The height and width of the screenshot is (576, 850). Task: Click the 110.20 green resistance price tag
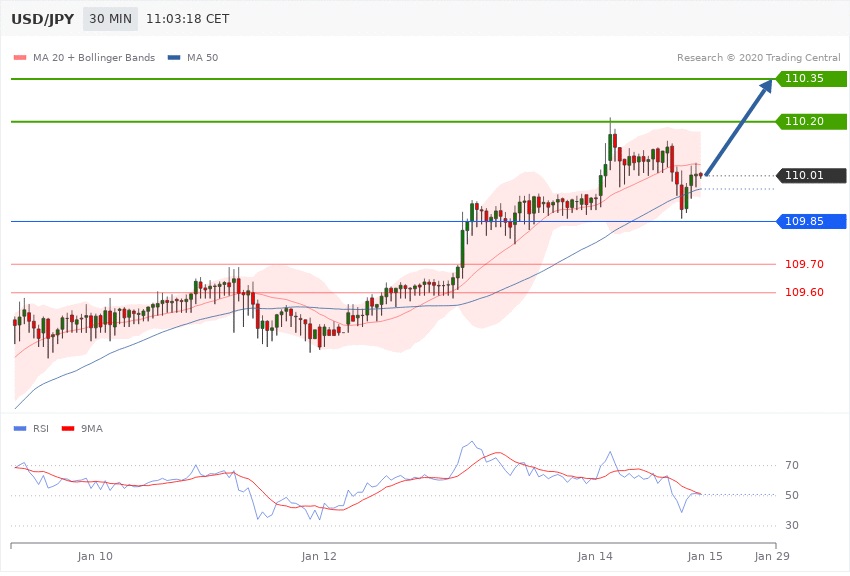pos(811,121)
